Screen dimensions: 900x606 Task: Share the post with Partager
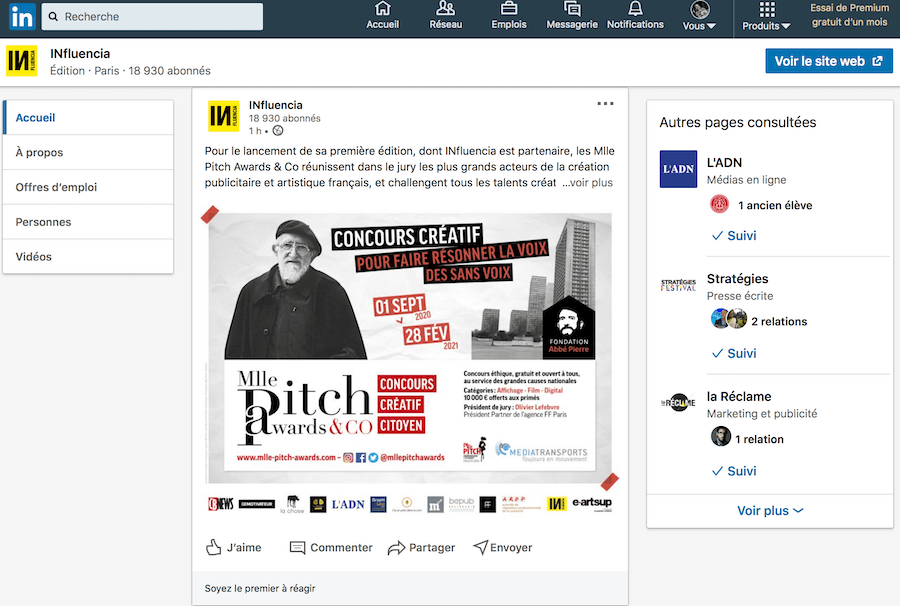(x=421, y=547)
